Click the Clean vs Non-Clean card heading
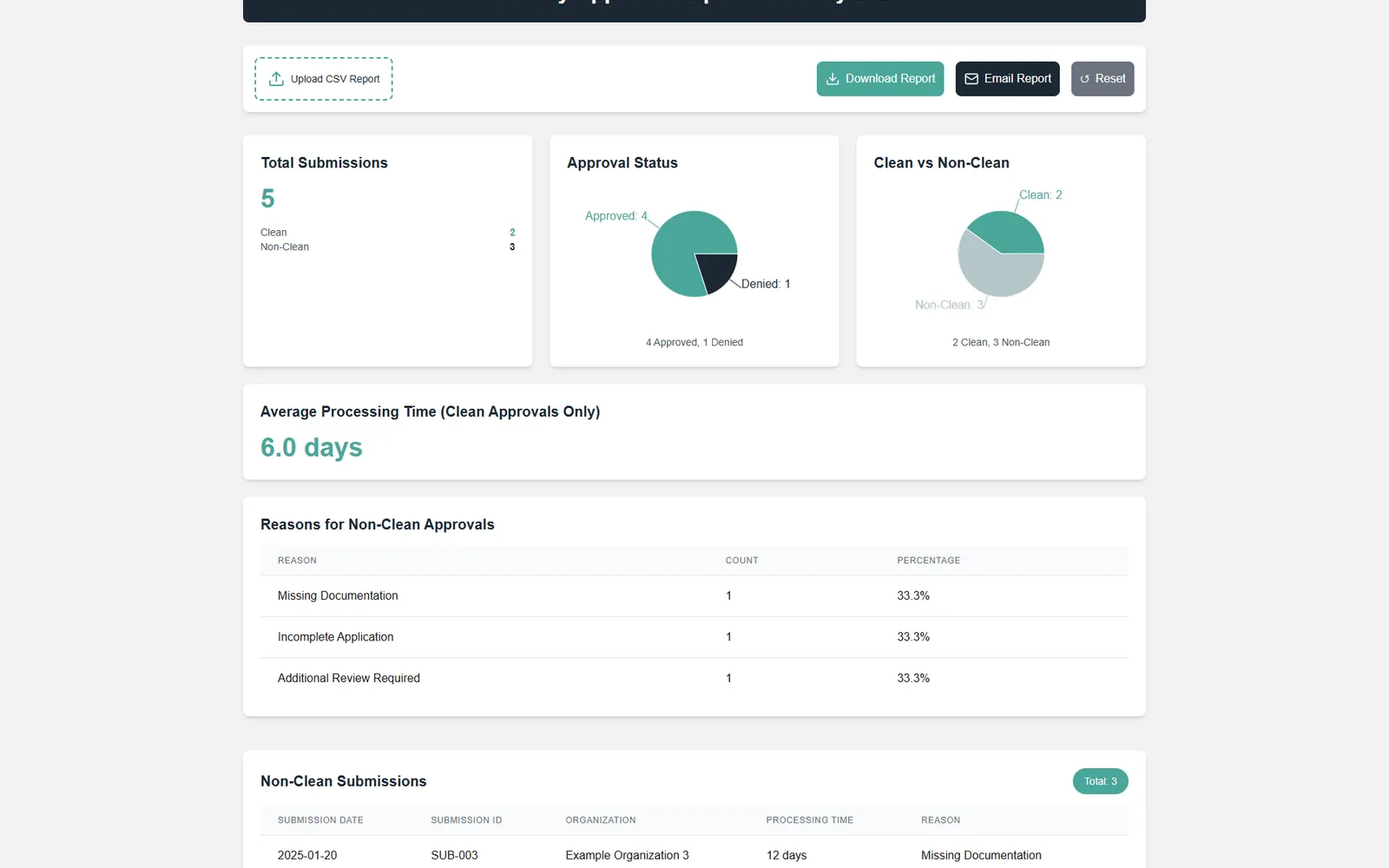Image resolution: width=1389 pixels, height=868 pixels. [942, 163]
